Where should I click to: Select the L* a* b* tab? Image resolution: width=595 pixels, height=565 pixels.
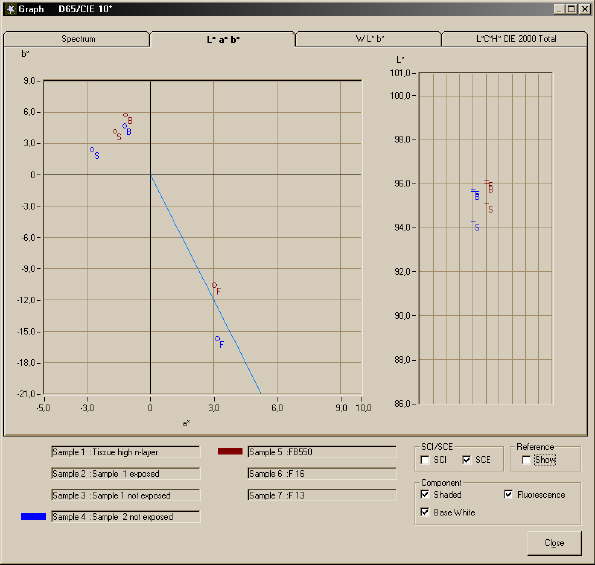click(x=223, y=39)
